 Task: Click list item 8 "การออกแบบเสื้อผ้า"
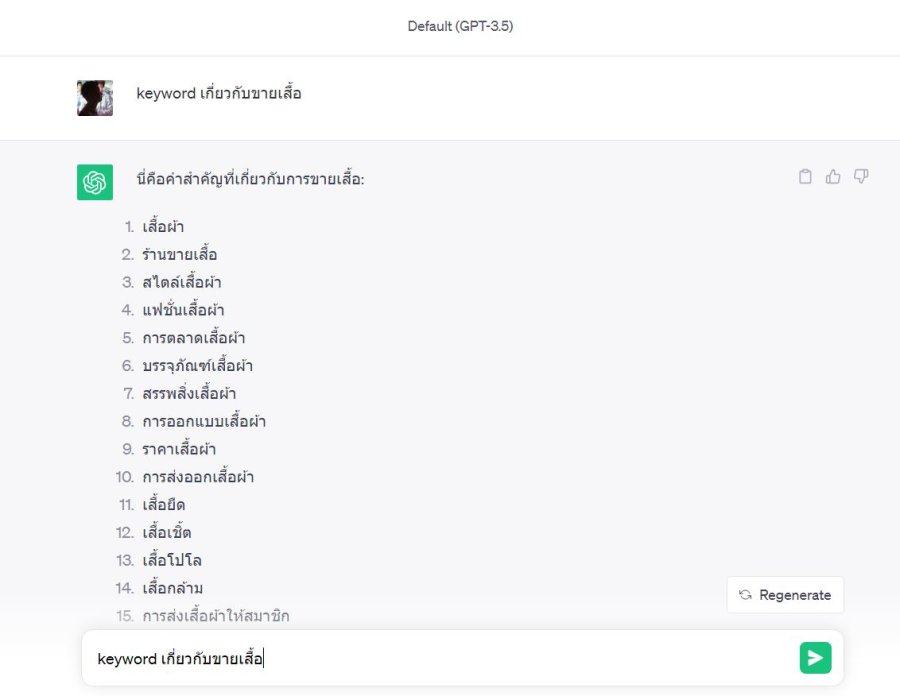[x=203, y=421]
